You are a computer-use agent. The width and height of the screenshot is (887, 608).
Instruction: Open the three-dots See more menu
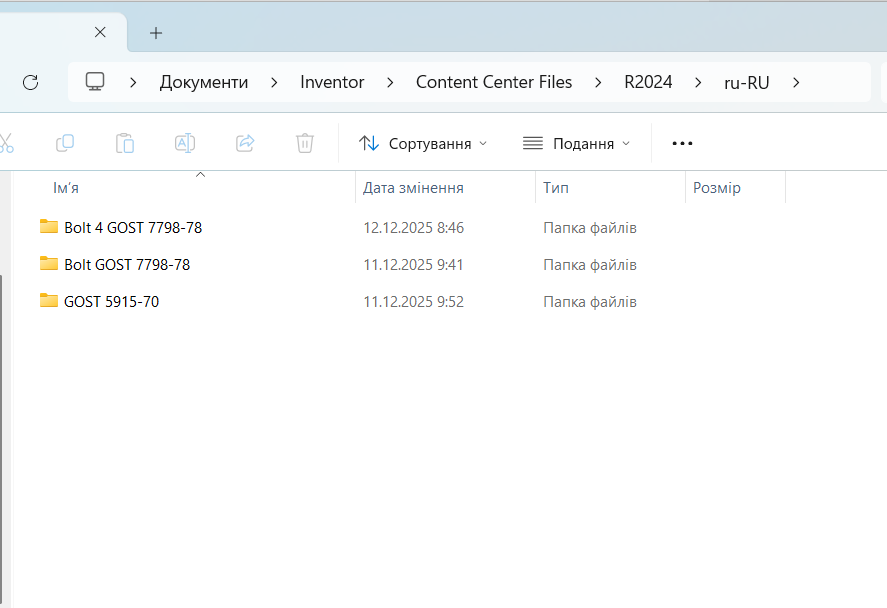click(x=682, y=144)
